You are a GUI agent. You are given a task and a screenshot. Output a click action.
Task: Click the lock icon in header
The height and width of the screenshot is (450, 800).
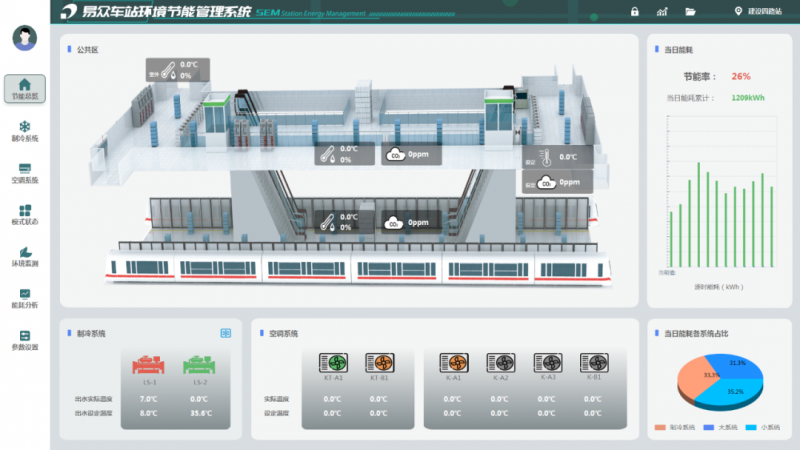[x=634, y=12]
